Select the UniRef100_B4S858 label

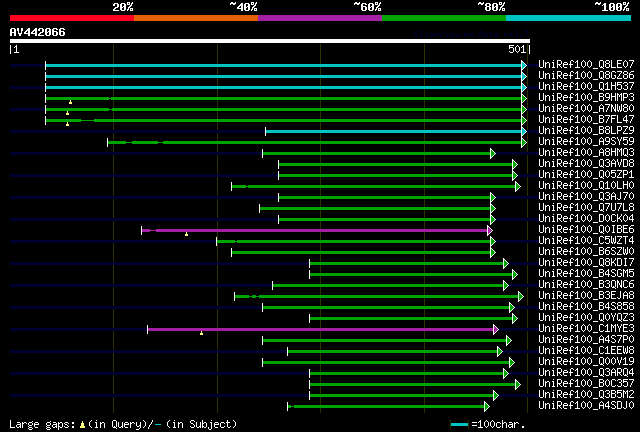click(x=586, y=307)
